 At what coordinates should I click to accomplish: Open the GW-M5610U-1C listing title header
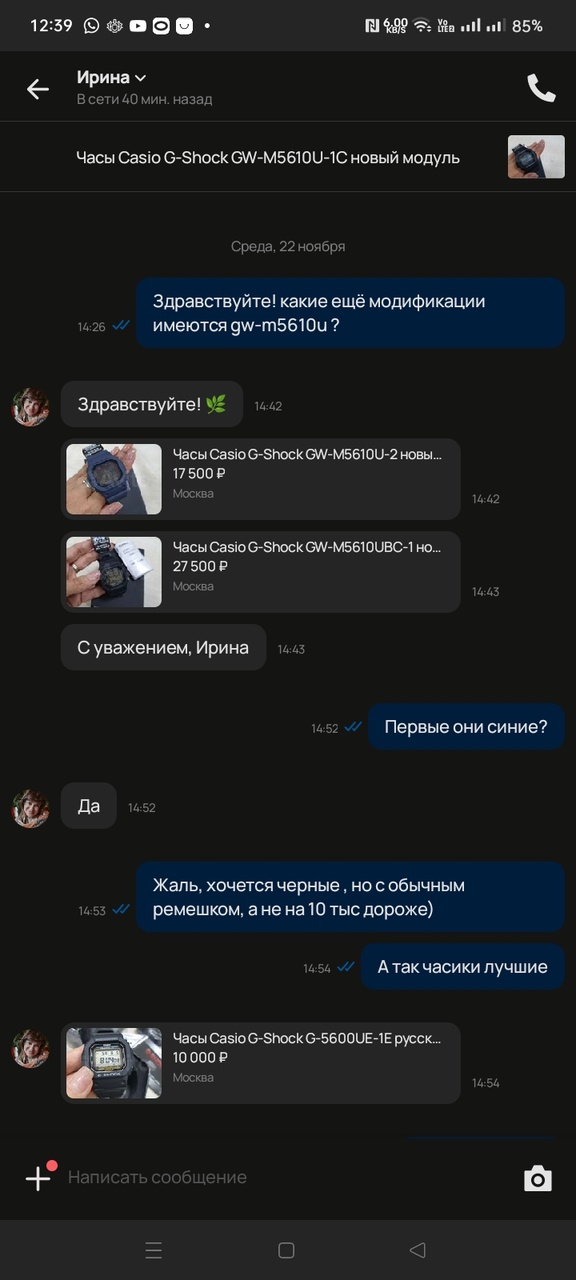[x=268, y=157]
